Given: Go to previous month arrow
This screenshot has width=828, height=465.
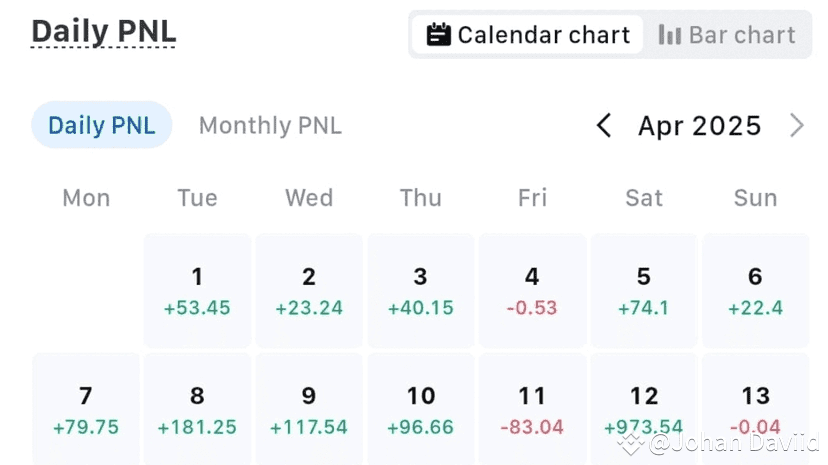Looking at the screenshot, I should (x=604, y=125).
